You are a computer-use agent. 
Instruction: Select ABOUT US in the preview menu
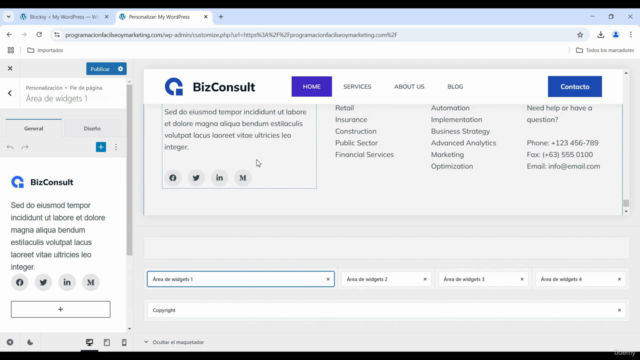(x=409, y=87)
